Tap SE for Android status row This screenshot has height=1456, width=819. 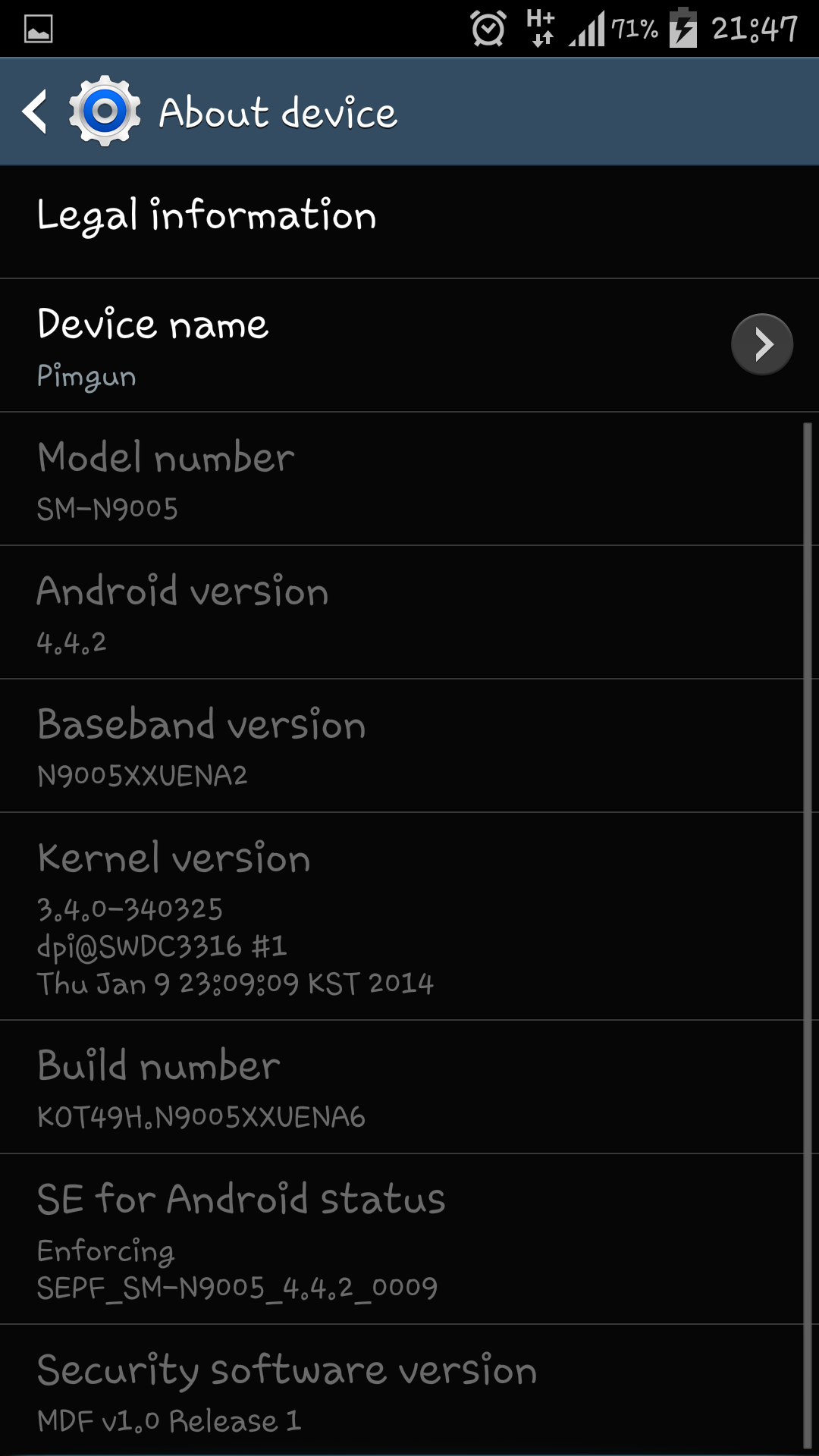tap(401, 1240)
